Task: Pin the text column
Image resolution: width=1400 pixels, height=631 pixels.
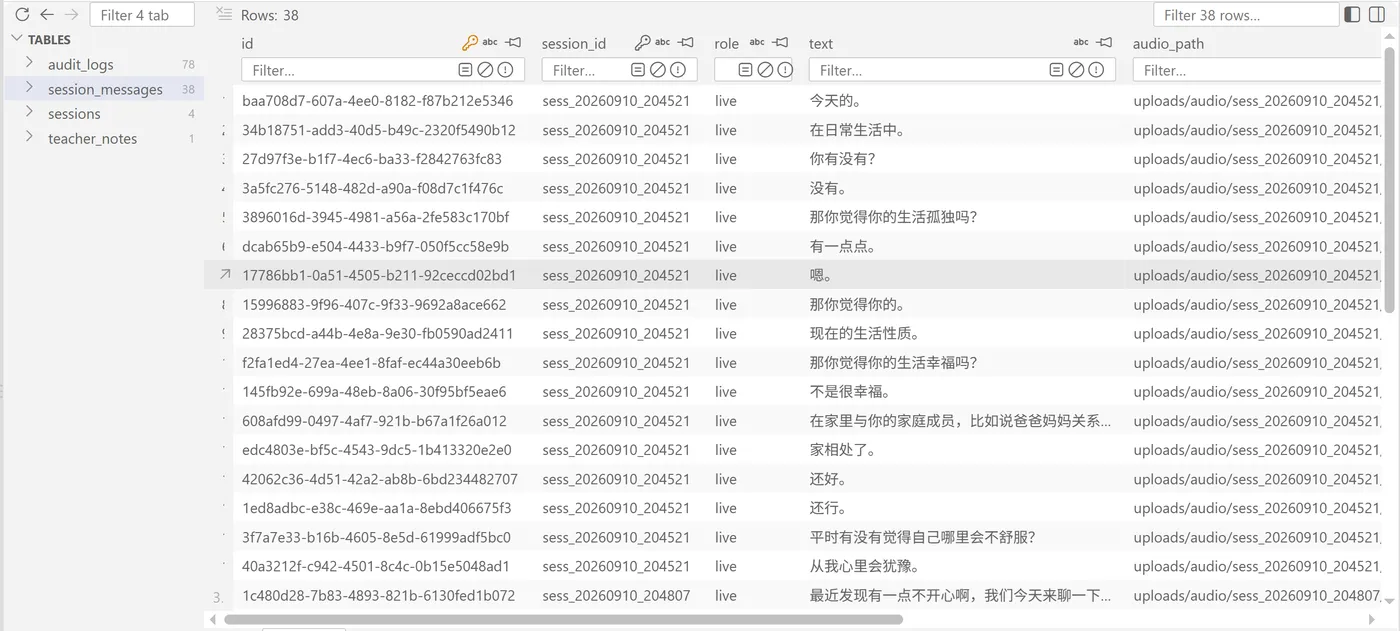Action: pyautogui.click(x=1105, y=43)
